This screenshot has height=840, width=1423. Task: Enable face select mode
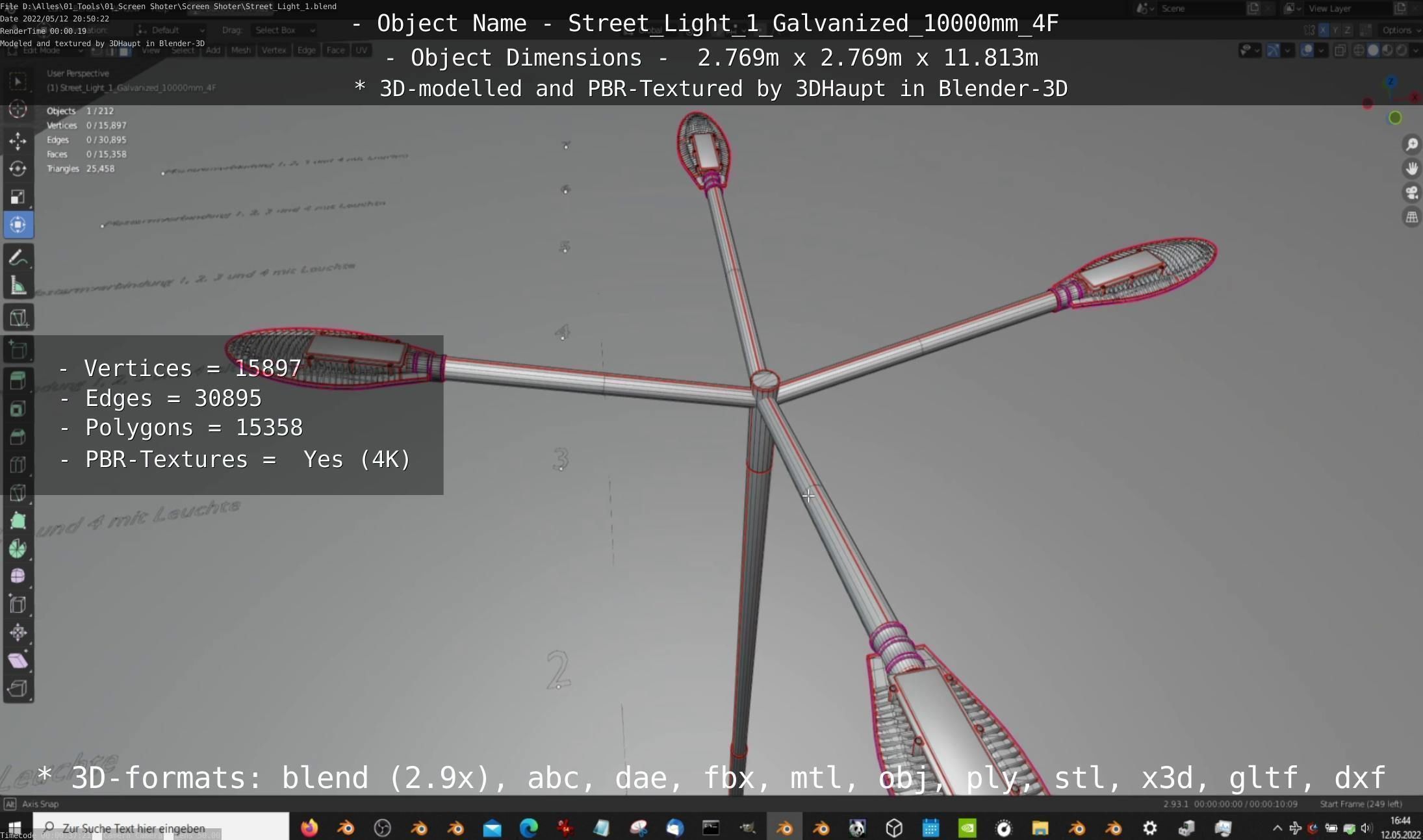click(x=123, y=51)
